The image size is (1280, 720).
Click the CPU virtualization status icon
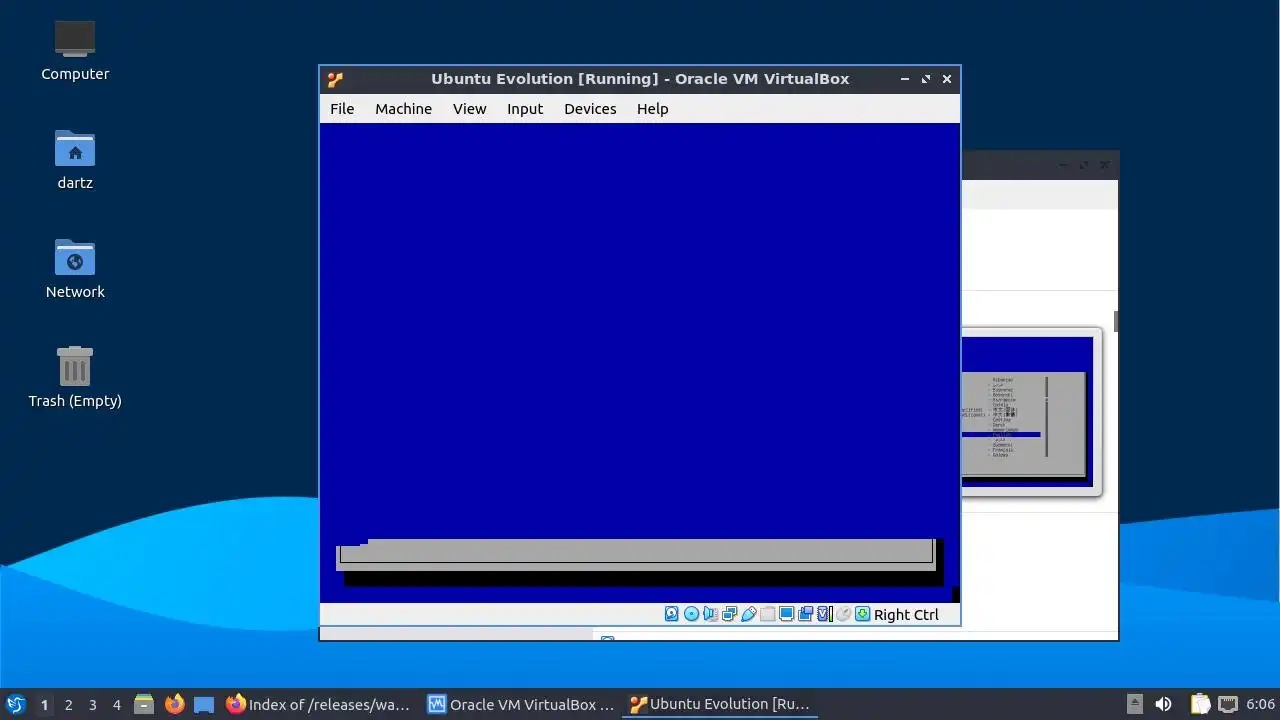(x=825, y=614)
